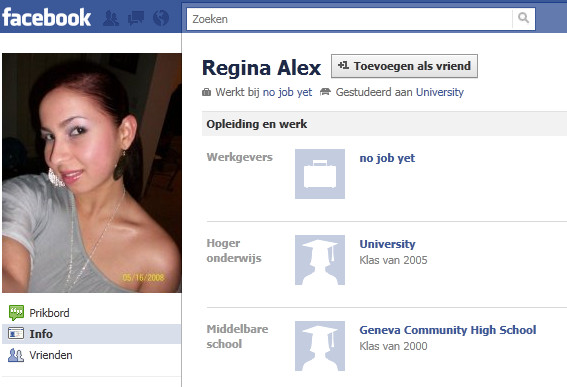Open the Geneva Community High School link
This screenshot has height=387, width=567.
448,330
